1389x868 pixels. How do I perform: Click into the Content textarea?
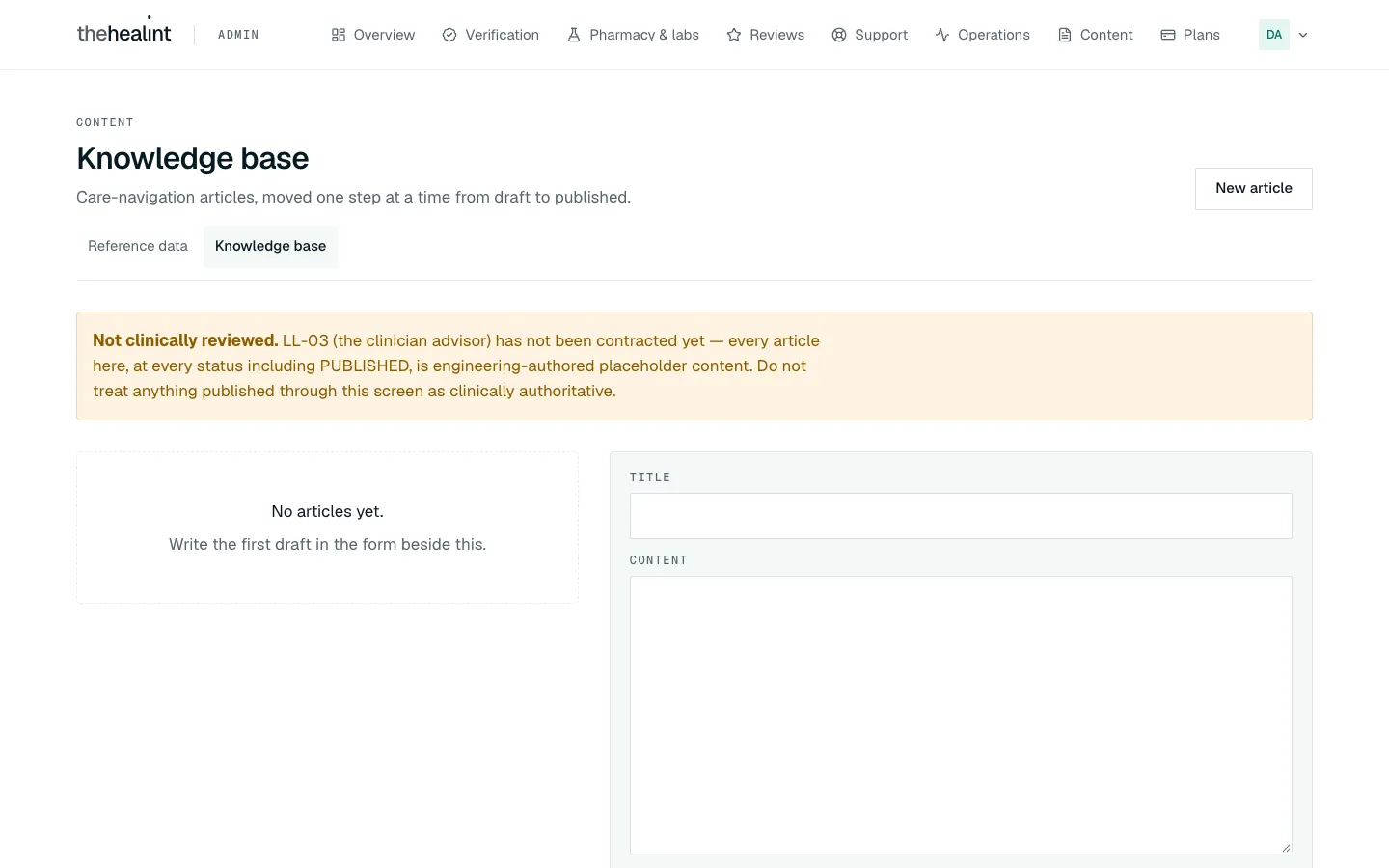[961, 715]
